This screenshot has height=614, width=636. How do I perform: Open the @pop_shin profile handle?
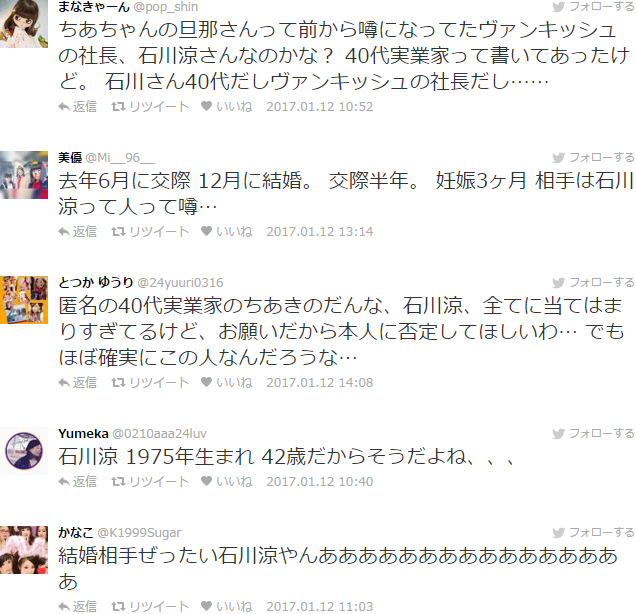pyautogui.click(x=165, y=7)
